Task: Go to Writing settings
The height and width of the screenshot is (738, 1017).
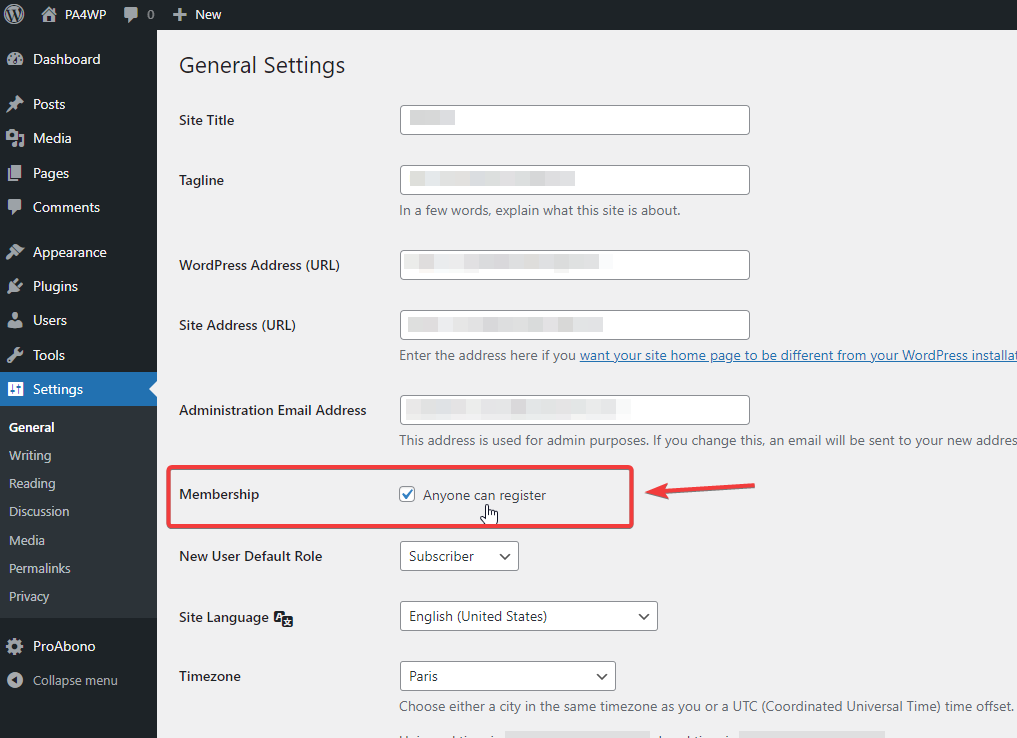Action: (x=30, y=455)
